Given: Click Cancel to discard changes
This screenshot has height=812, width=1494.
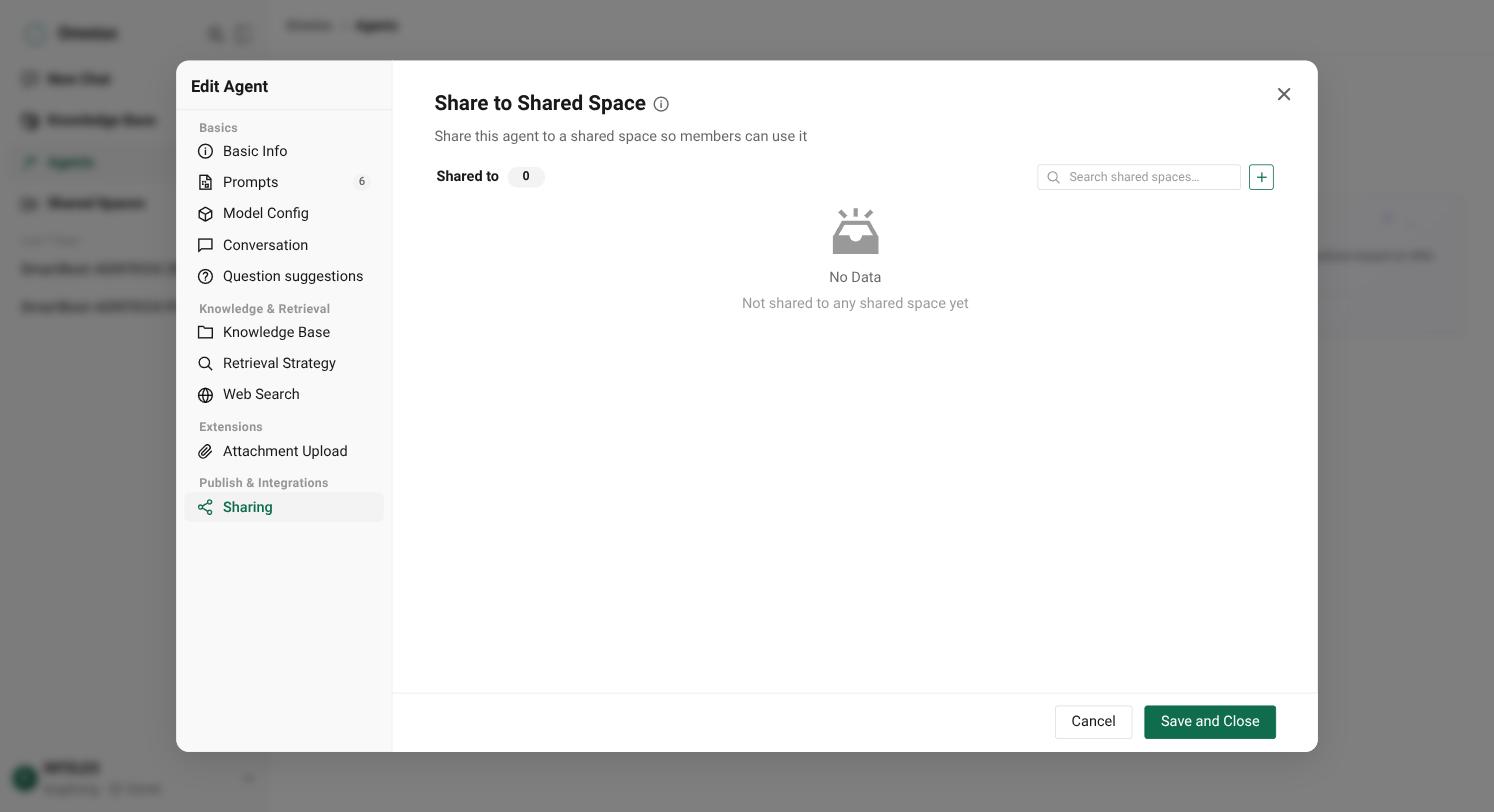Looking at the screenshot, I should 1093,722.
